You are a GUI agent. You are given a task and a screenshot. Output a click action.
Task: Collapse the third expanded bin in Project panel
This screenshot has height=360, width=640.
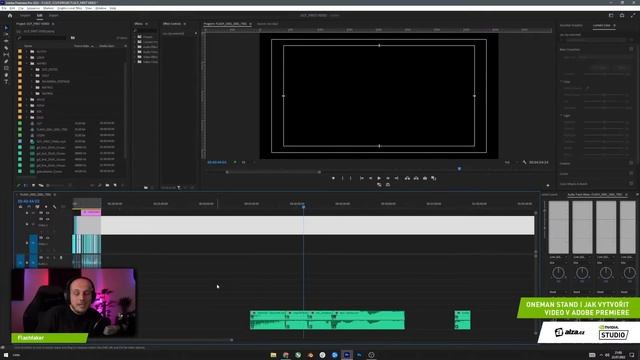point(27,64)
